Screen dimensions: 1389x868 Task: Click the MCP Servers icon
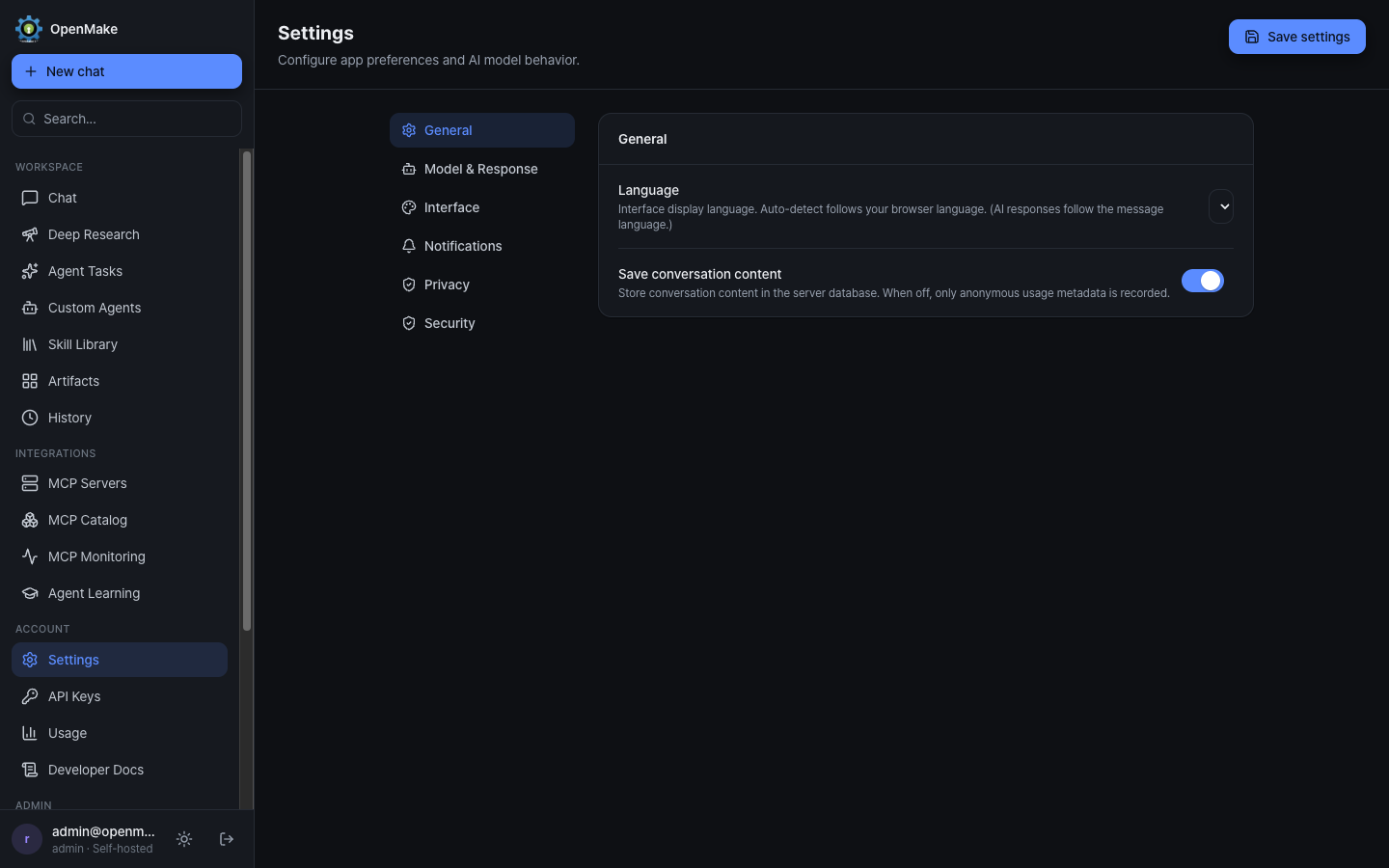point(30,483)
